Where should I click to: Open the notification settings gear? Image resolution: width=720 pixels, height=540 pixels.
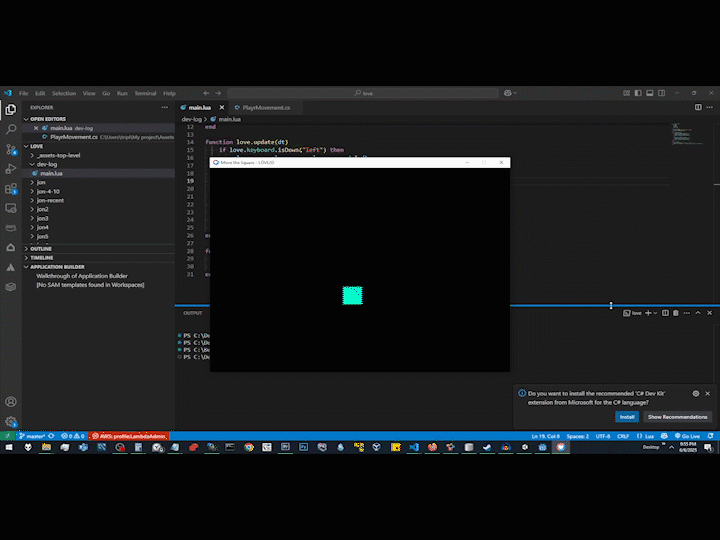pos(696,394)
